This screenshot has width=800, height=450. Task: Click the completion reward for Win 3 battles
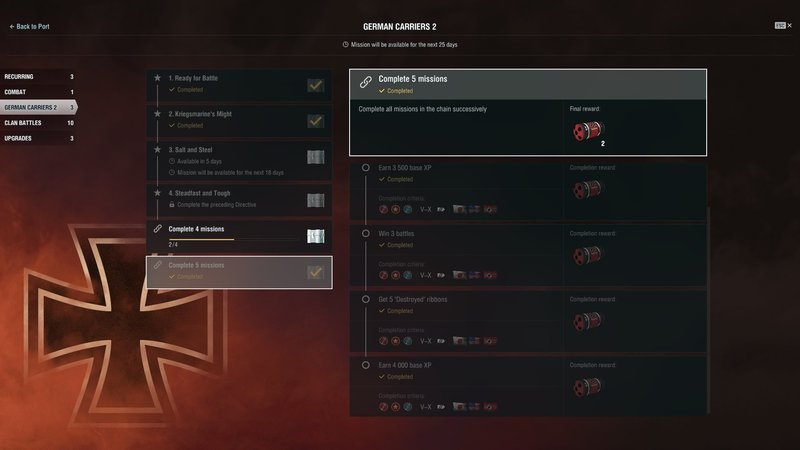(x=587, y=255)
